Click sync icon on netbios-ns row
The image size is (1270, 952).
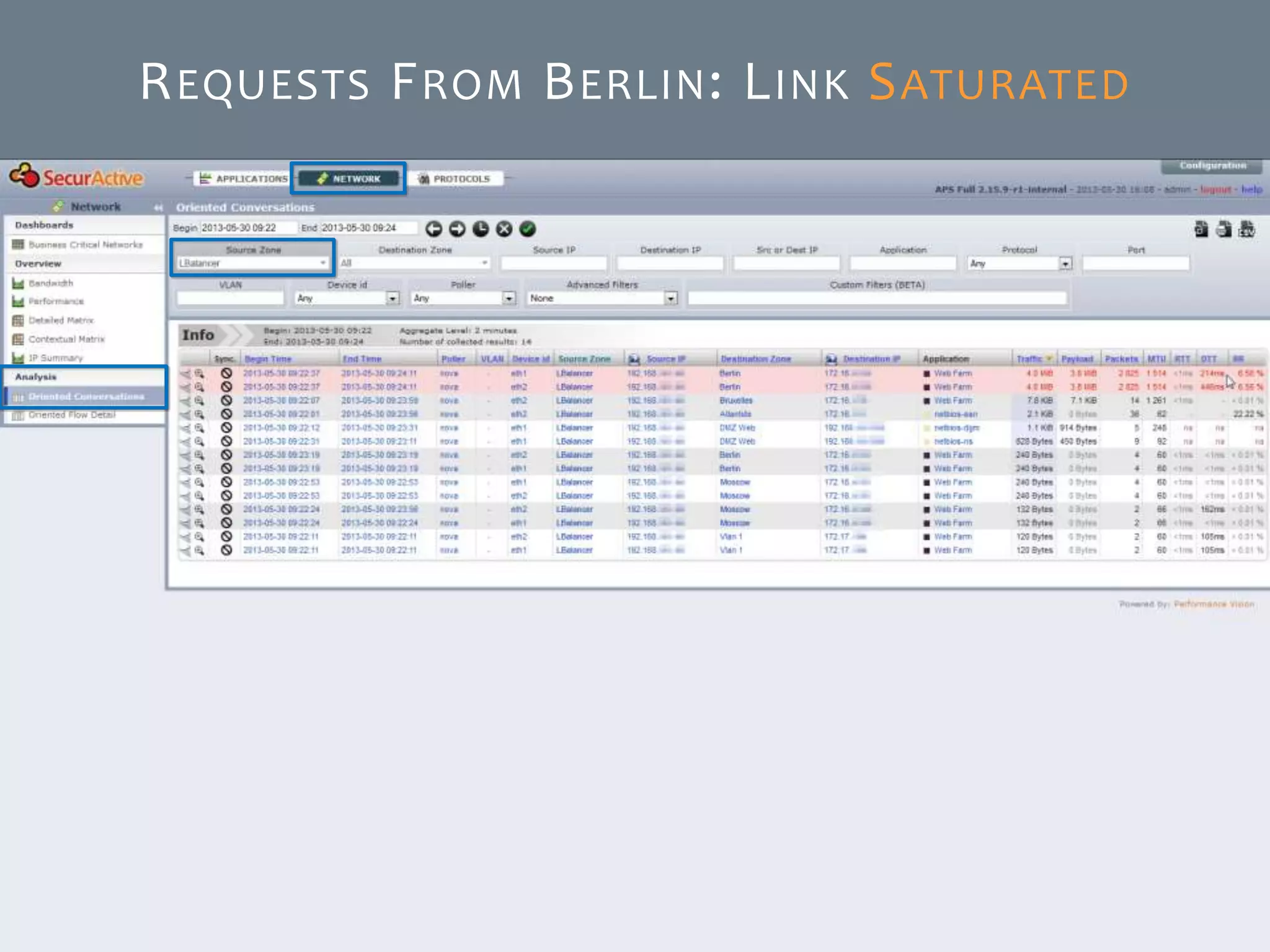[x=226, y=441]
